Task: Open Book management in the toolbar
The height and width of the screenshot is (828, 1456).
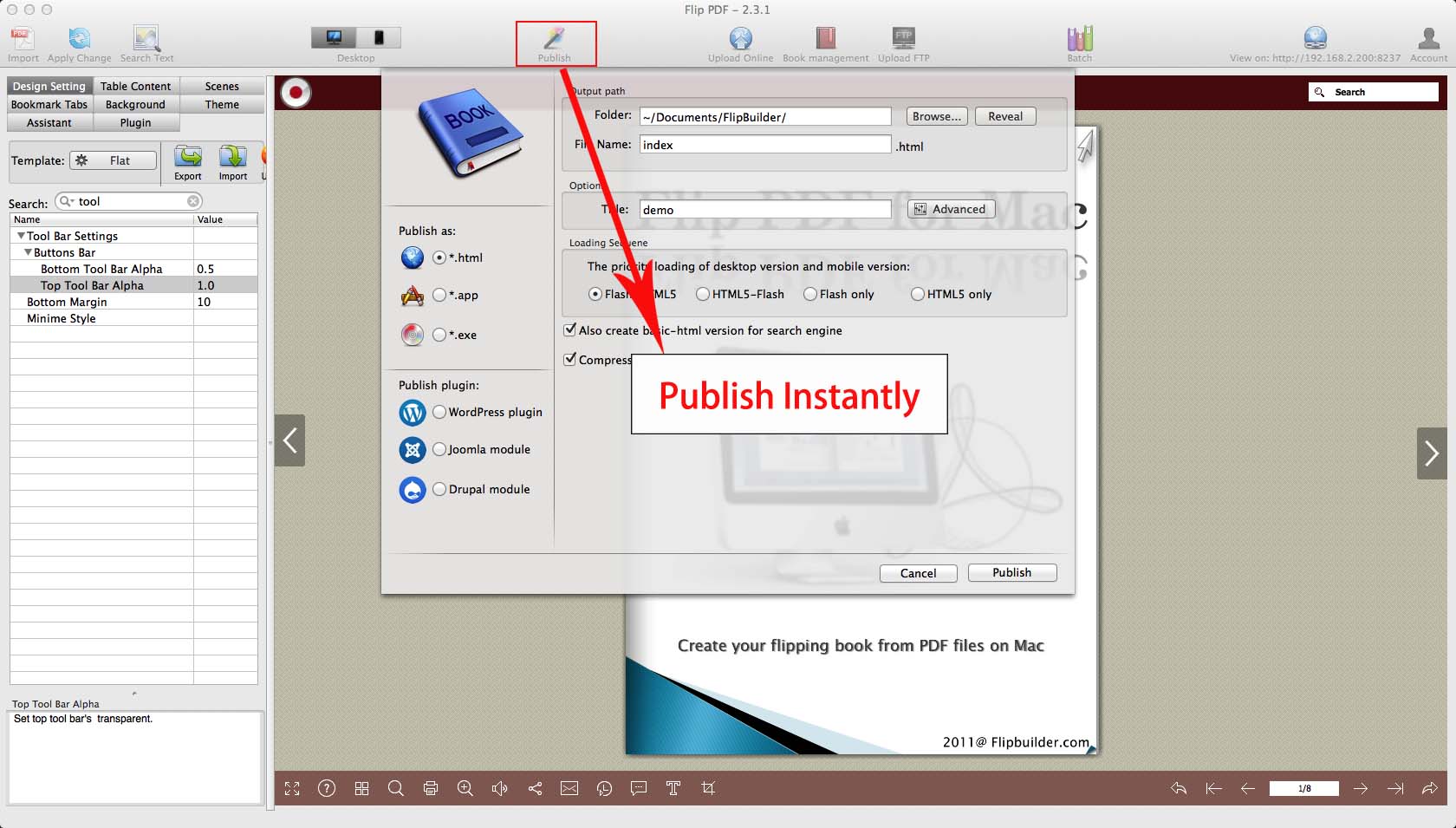Action: point(825,40)
